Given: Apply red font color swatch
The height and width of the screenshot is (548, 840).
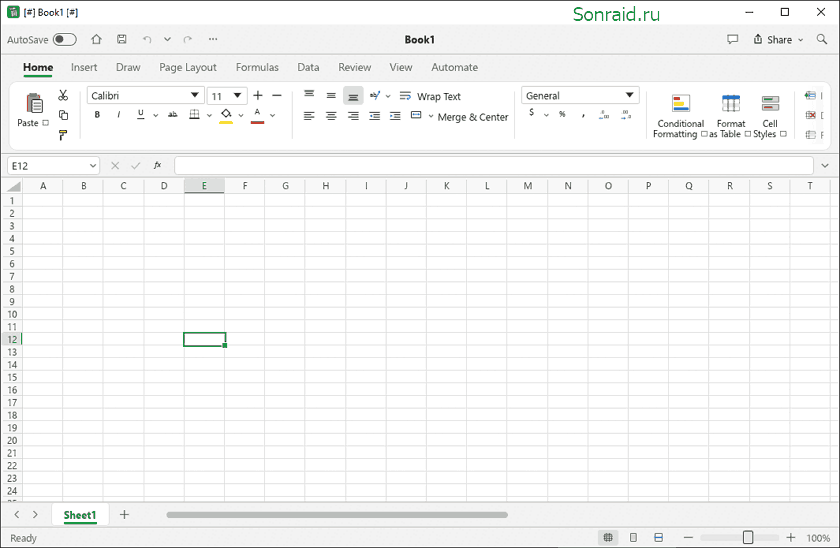Looking at the screenshot, I should click(258, 115).
